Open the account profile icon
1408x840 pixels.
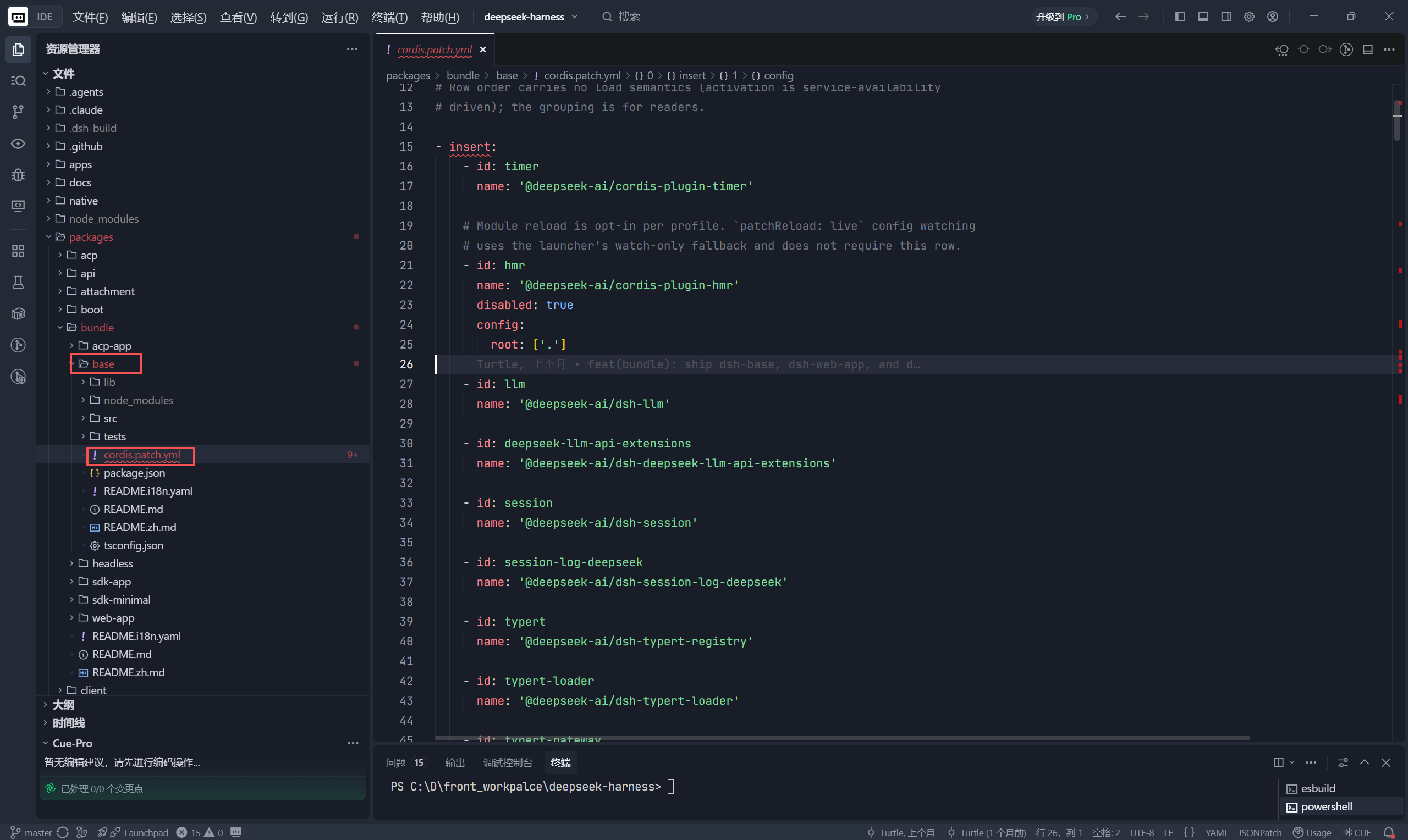tap(1273, 16)
